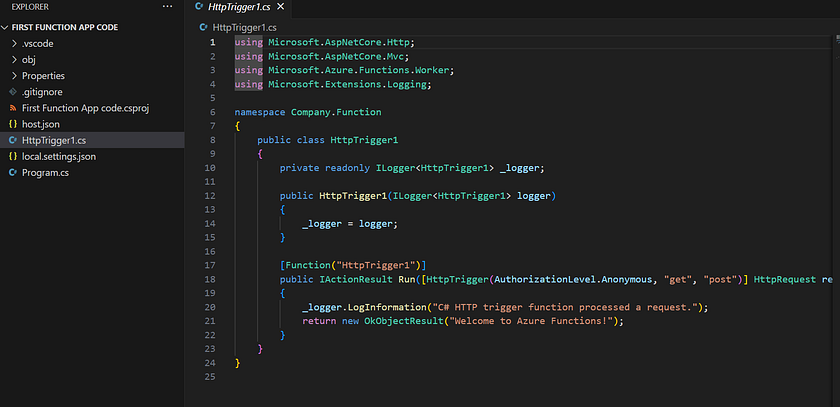The height and width of the screenshot is (407, 840).
Task: Close the HttpTrigger1.cs editor tab
Action: (280, 7)
